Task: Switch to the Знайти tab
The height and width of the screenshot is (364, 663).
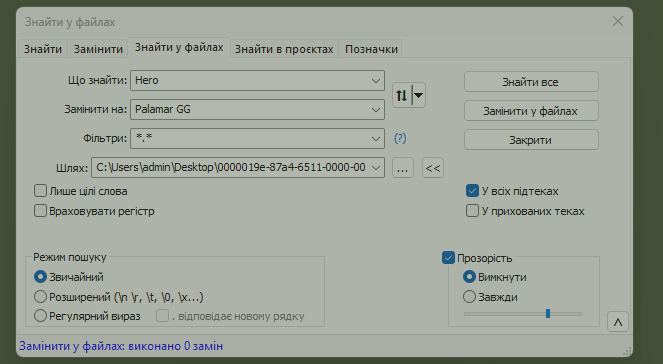Action: click(x=43, y=49)
